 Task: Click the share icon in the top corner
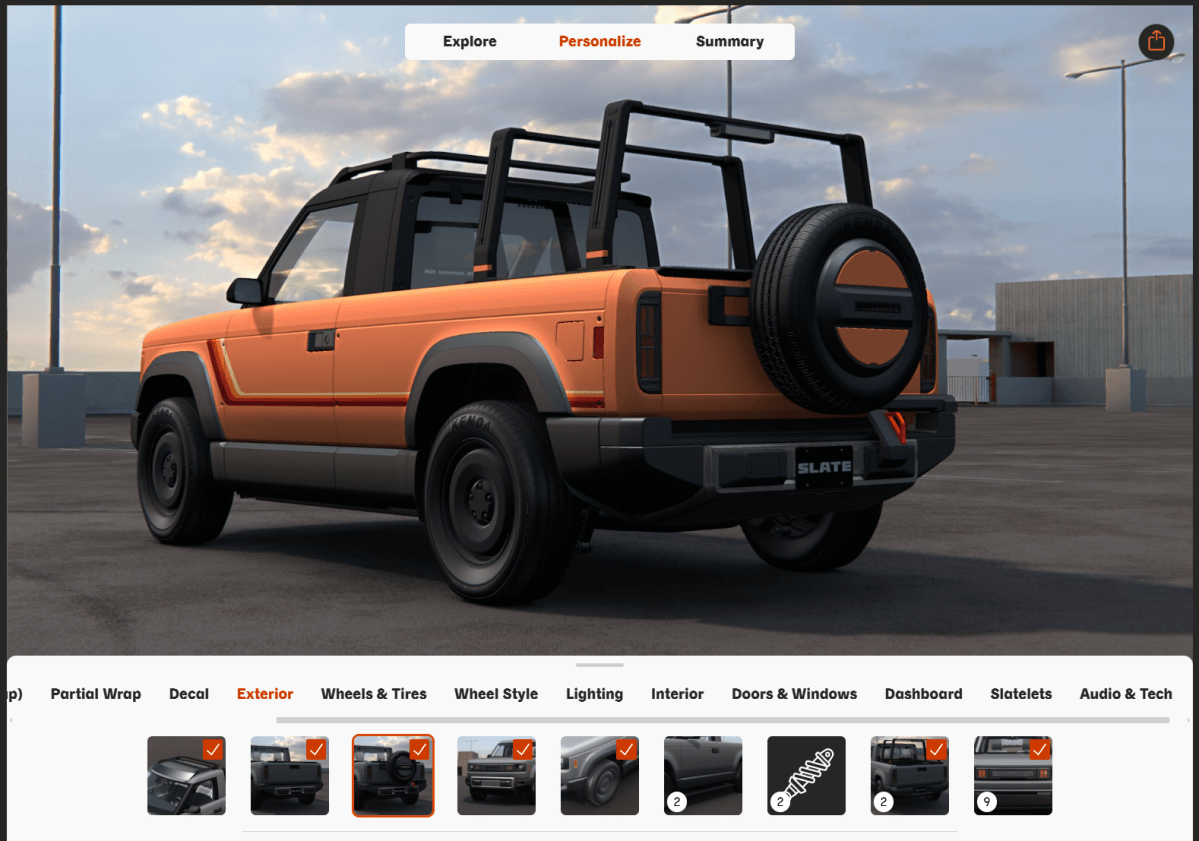1156,41
